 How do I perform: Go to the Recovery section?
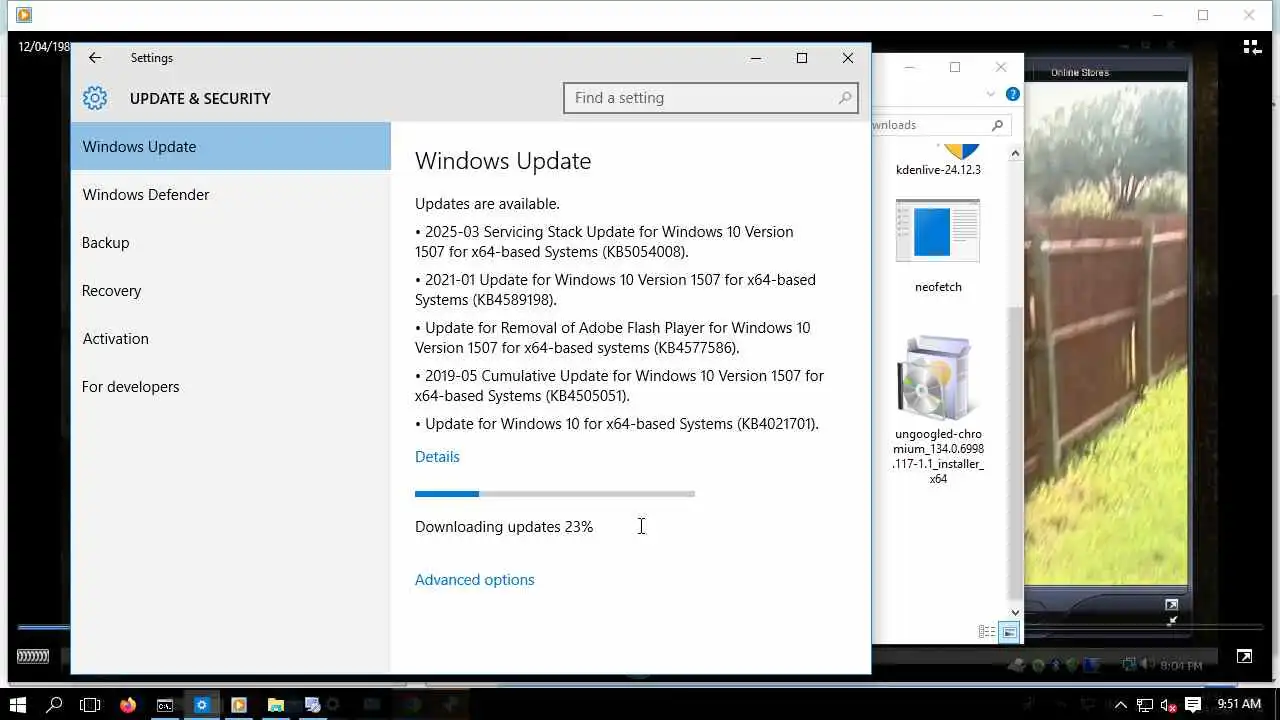(x=231, y=290)
